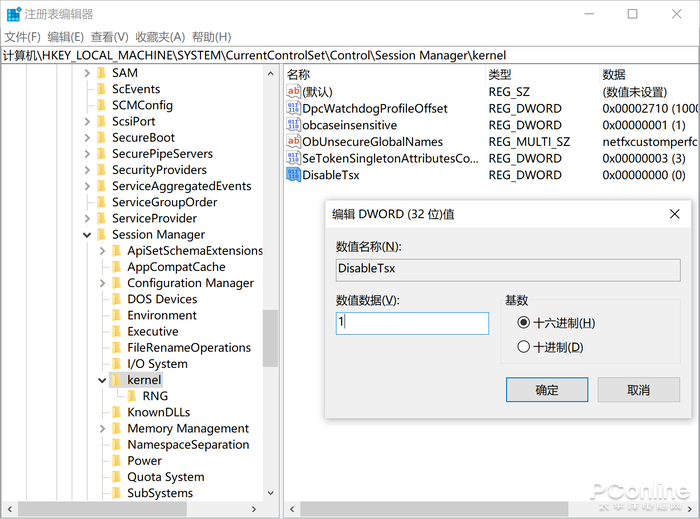Viewport: 700px width, 519px height.
Task: Click the 0x00000003 (3) data value
Action: tap(644, 158)
